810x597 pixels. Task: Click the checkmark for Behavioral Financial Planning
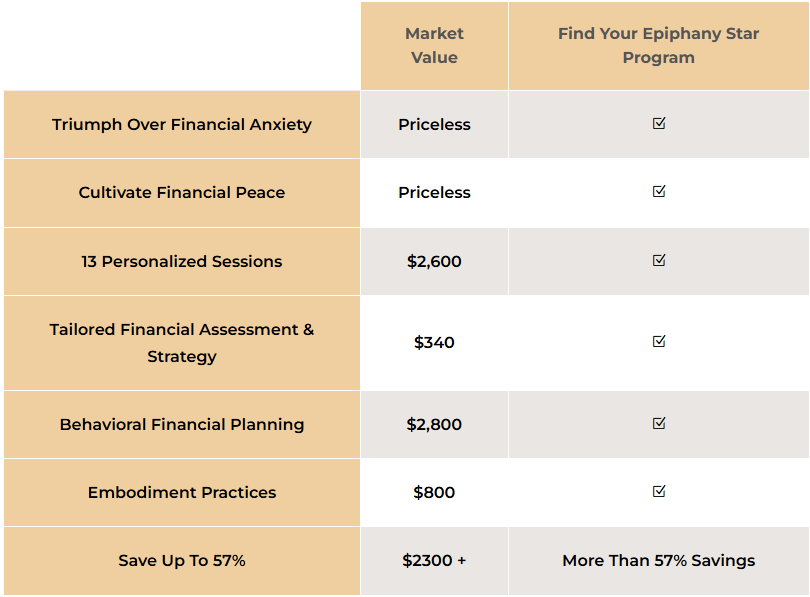coord(659,423)
